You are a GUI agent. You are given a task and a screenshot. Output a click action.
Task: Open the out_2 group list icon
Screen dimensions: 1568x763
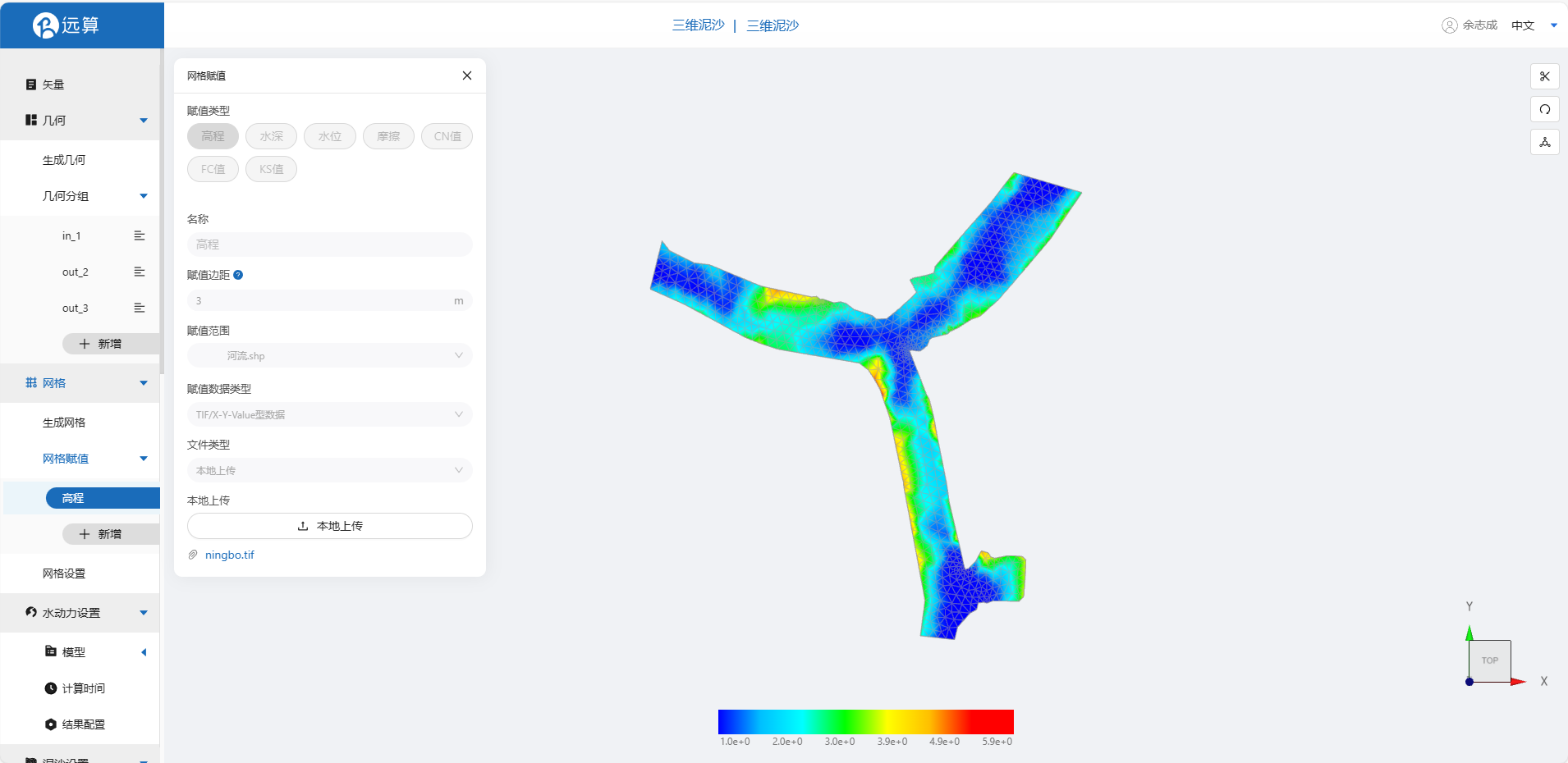140,272
